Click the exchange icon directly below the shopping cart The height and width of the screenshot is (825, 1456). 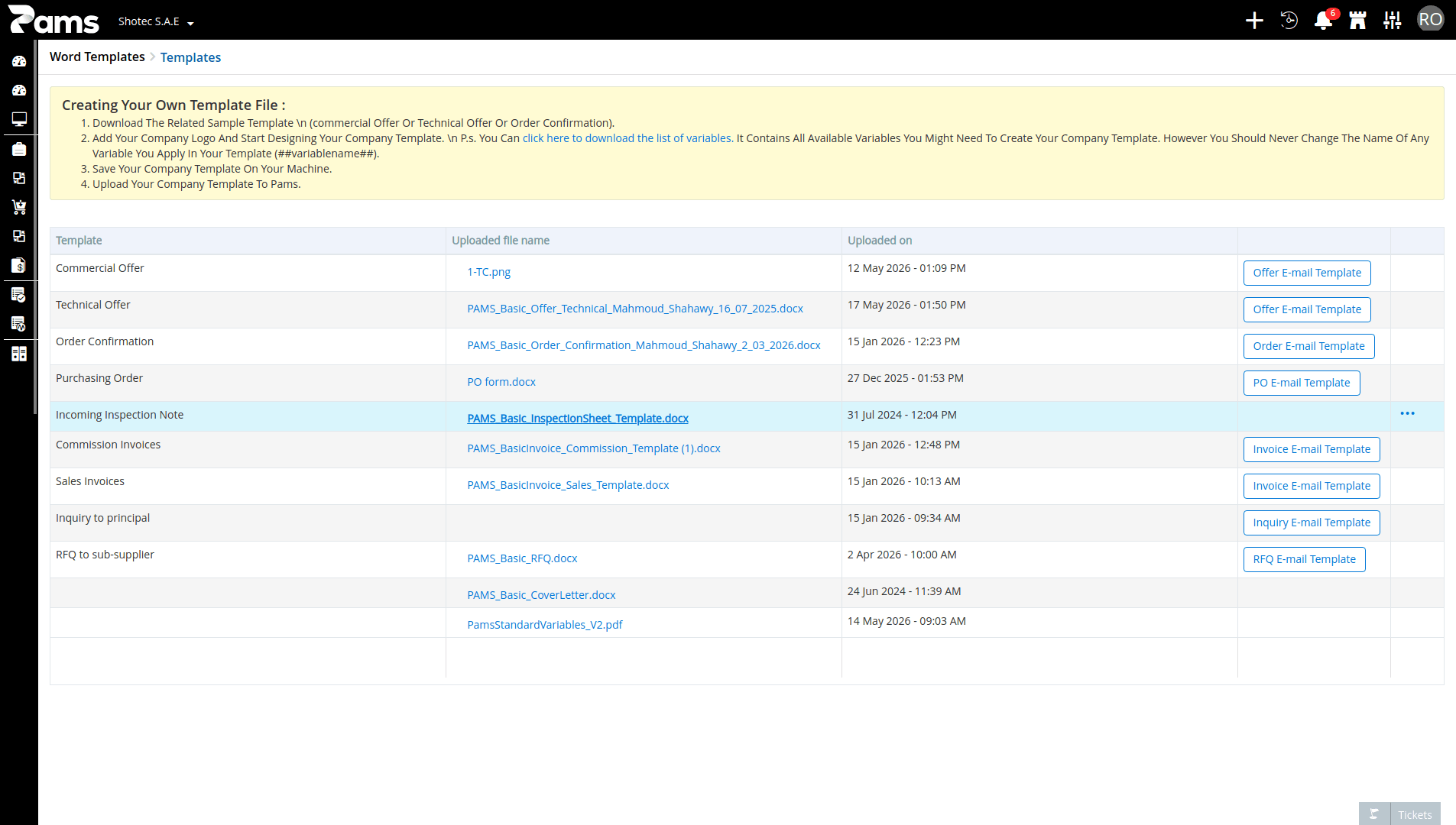pos(19,236)
